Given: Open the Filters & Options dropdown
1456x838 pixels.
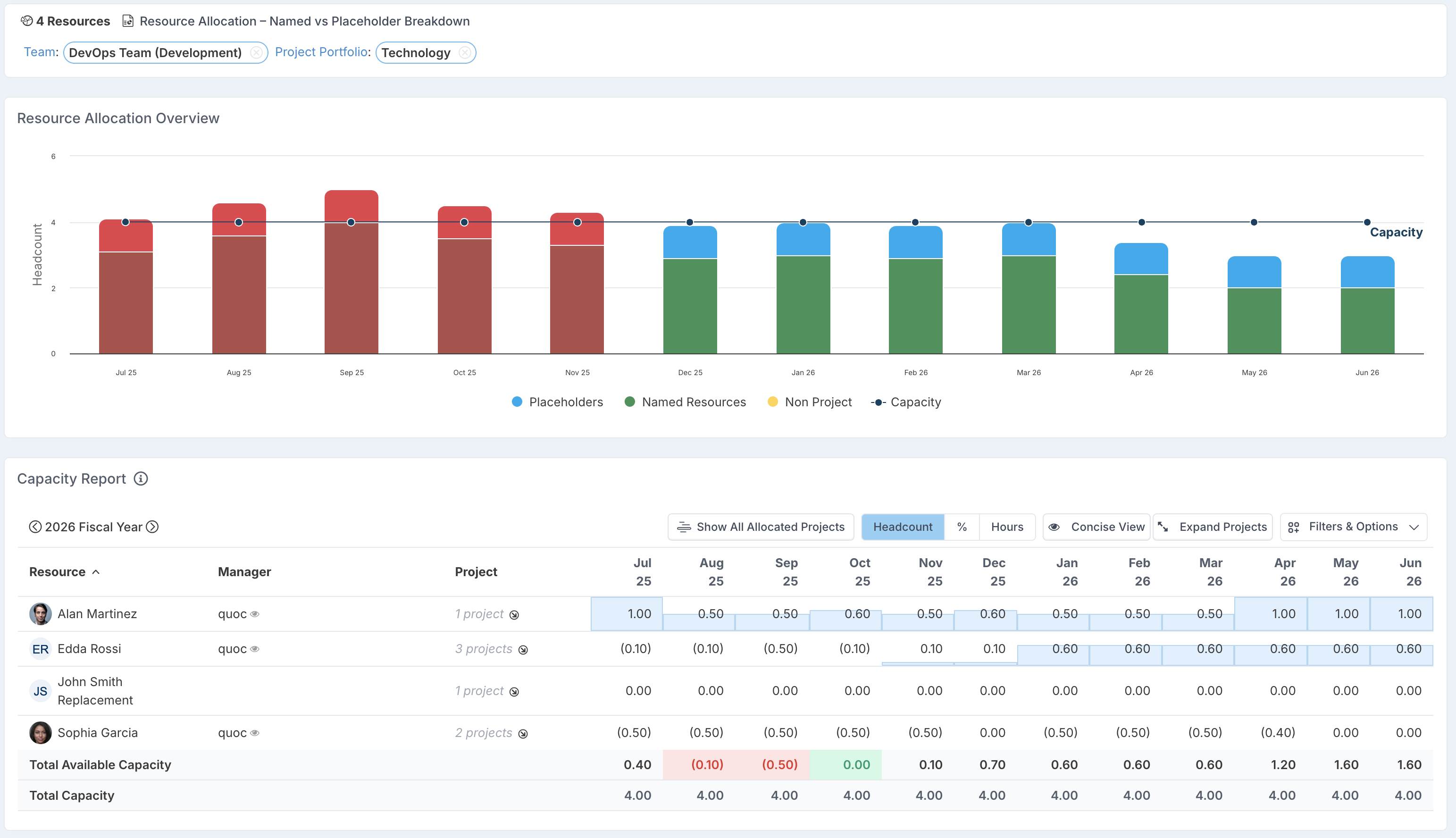Looking at the screenshot, I should tap(1353, 527).
